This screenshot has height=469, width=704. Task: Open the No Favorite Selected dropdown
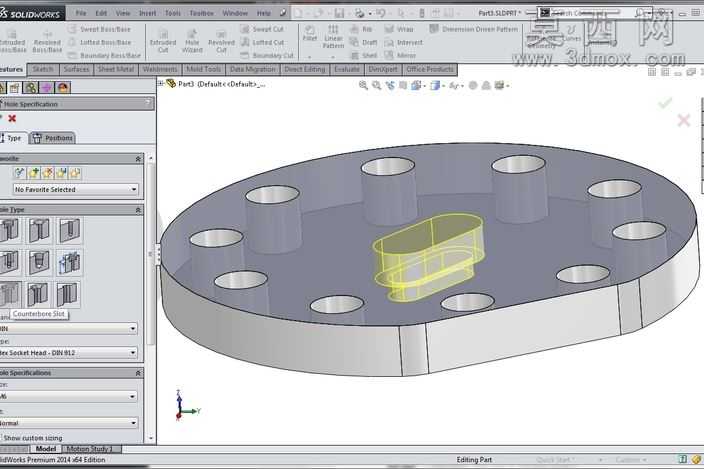(75, 189)
